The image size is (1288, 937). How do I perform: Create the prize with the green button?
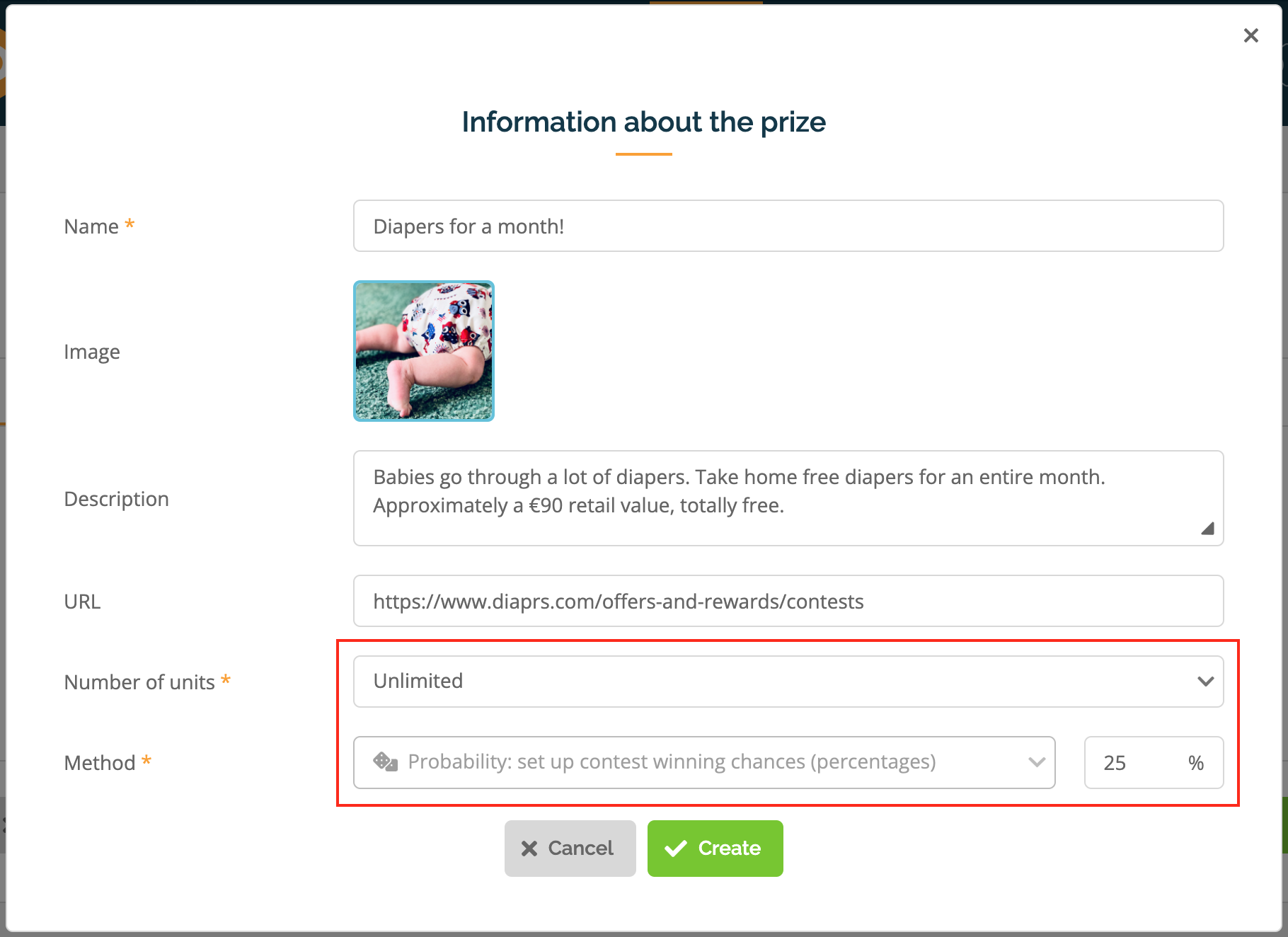click(715, 848)
